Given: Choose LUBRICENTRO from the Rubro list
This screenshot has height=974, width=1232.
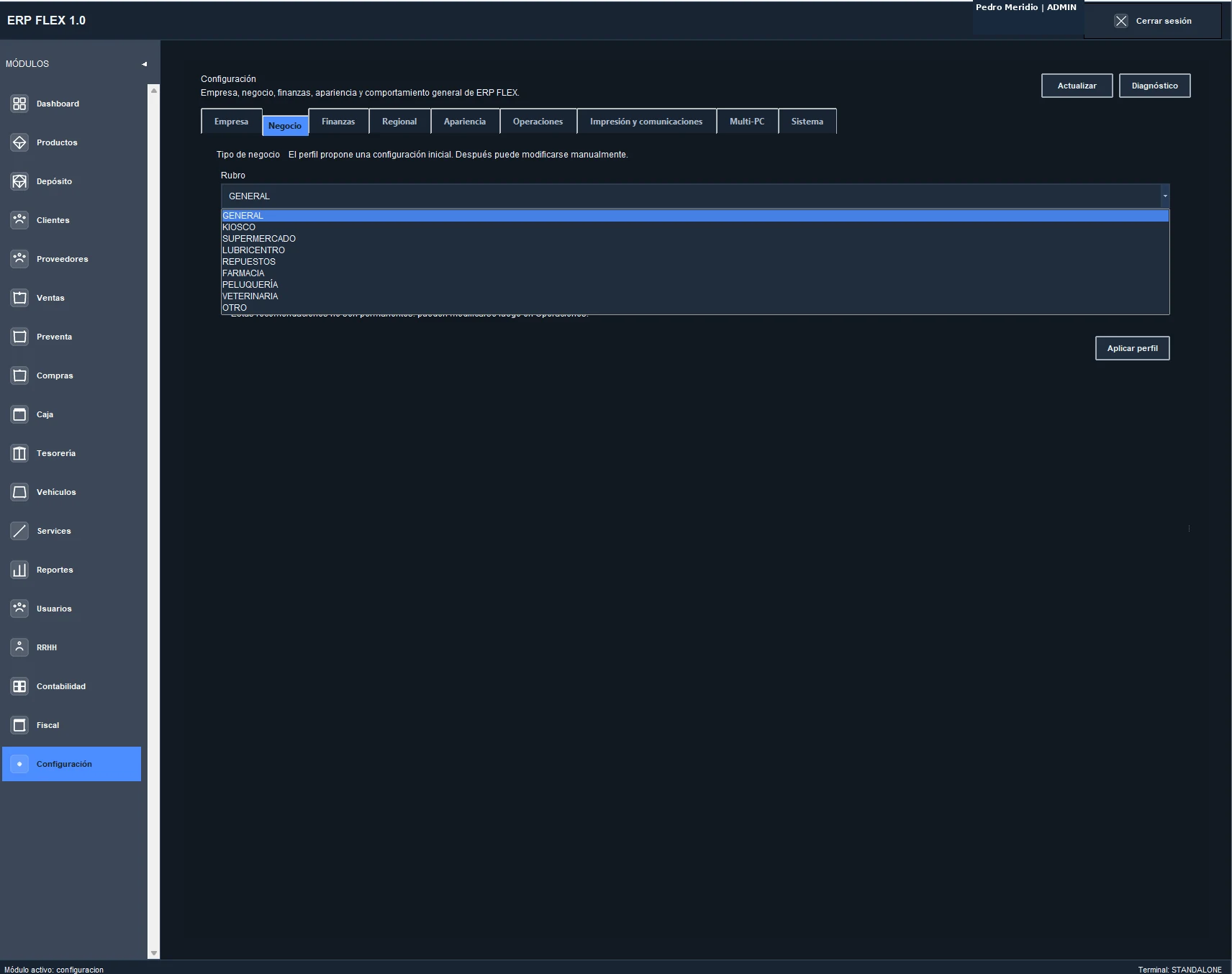Looking at the screenshot, I should (695, 250).
